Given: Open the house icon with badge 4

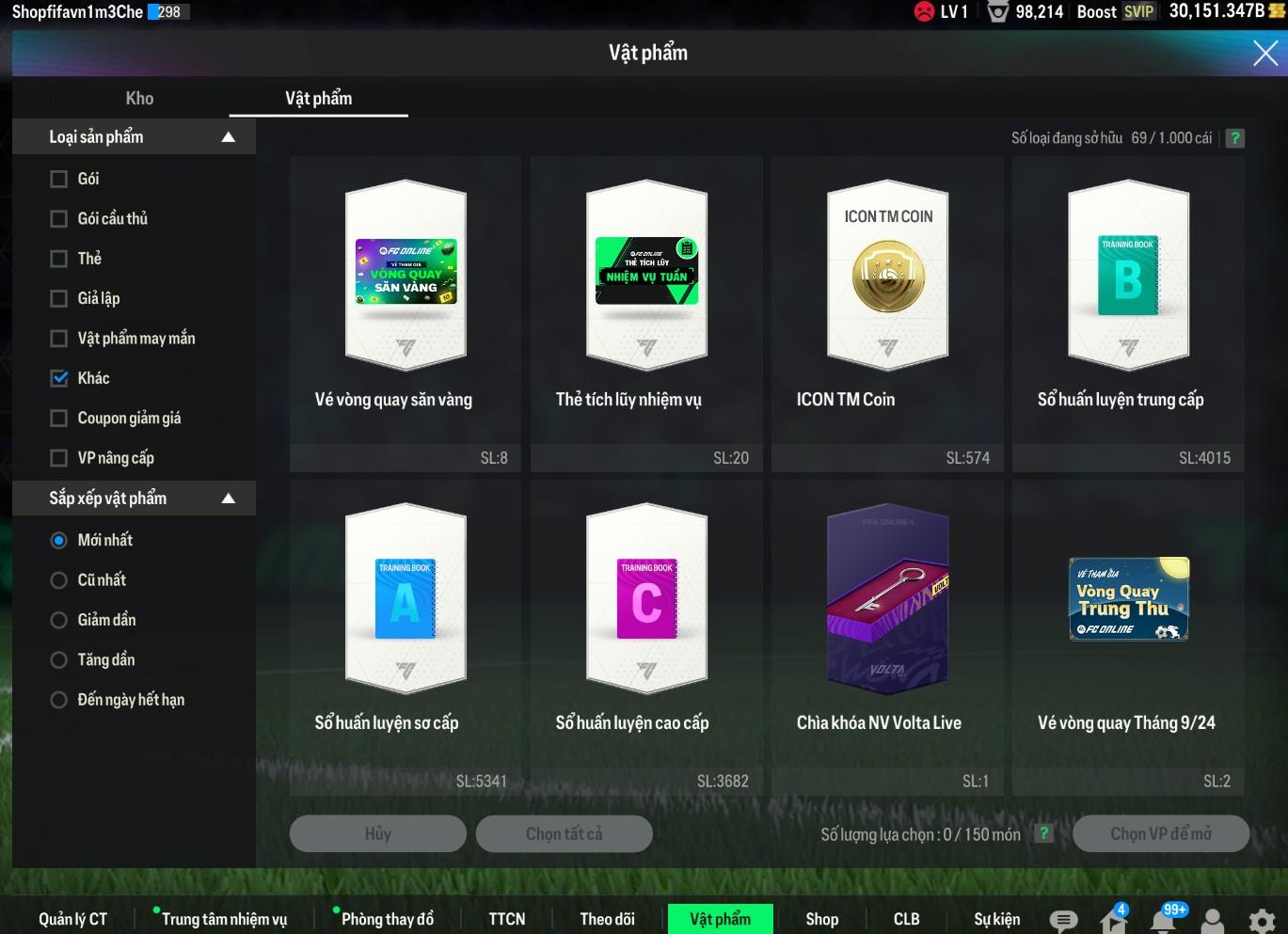Looking at the screenshot, I should click(x=1113, y=920).
